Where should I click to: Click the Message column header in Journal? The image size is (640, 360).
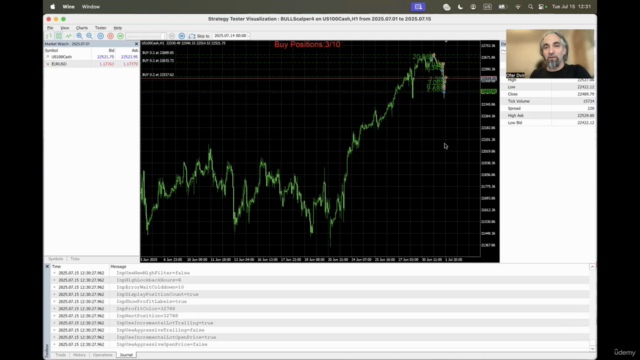pyautogui.click(x=349, y=266)
